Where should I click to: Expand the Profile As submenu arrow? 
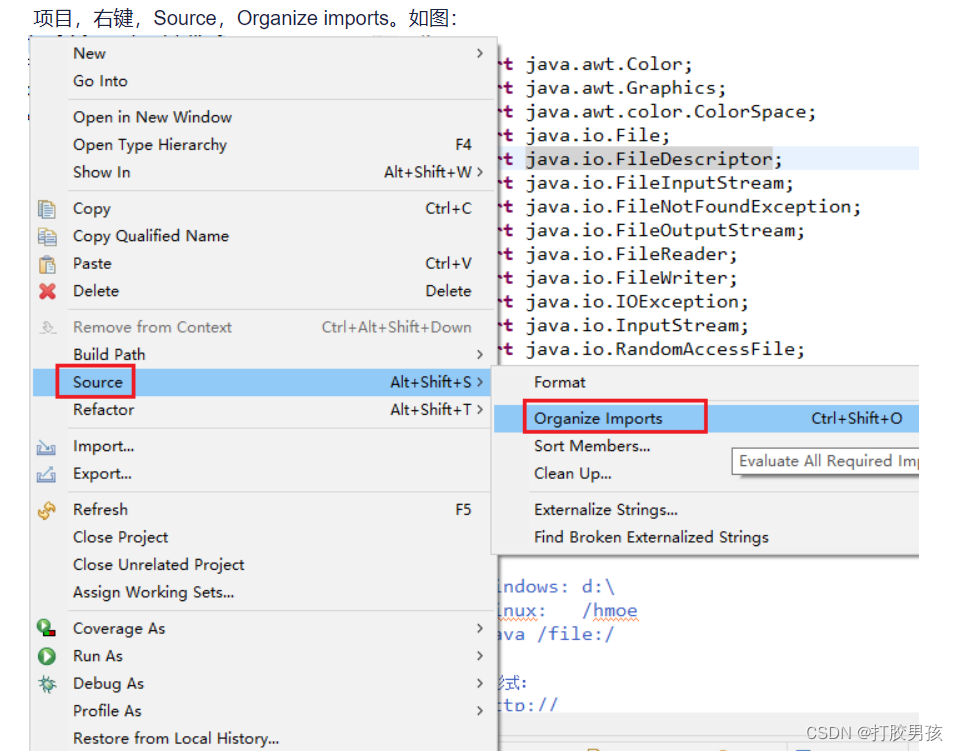(x=480, y=711)
